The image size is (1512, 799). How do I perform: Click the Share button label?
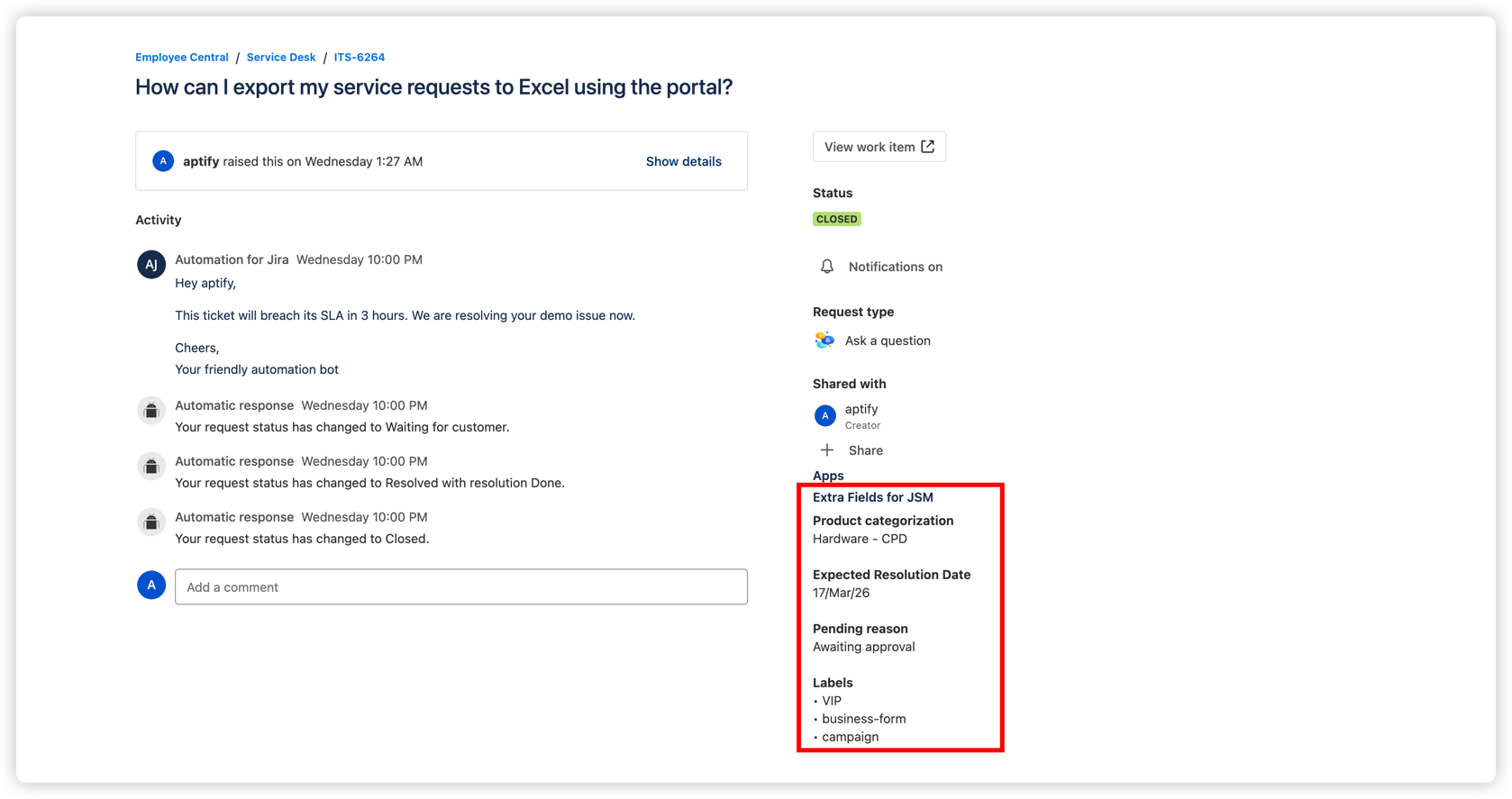(866, 450)
